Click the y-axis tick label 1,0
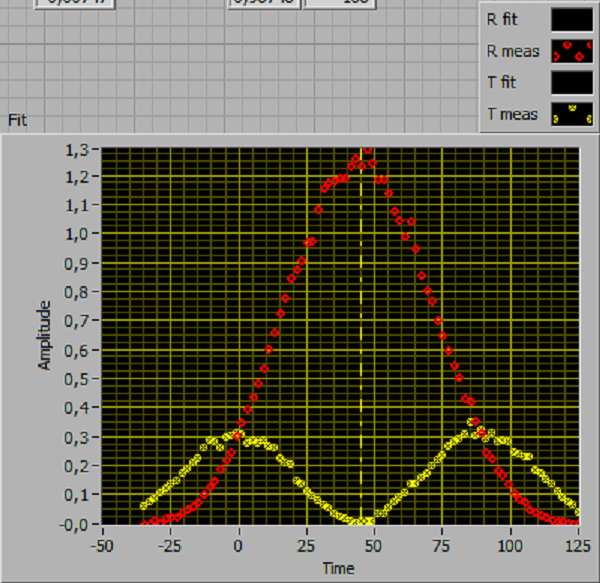The width and height of the screenshot is (600, 583). pos(77,234)
